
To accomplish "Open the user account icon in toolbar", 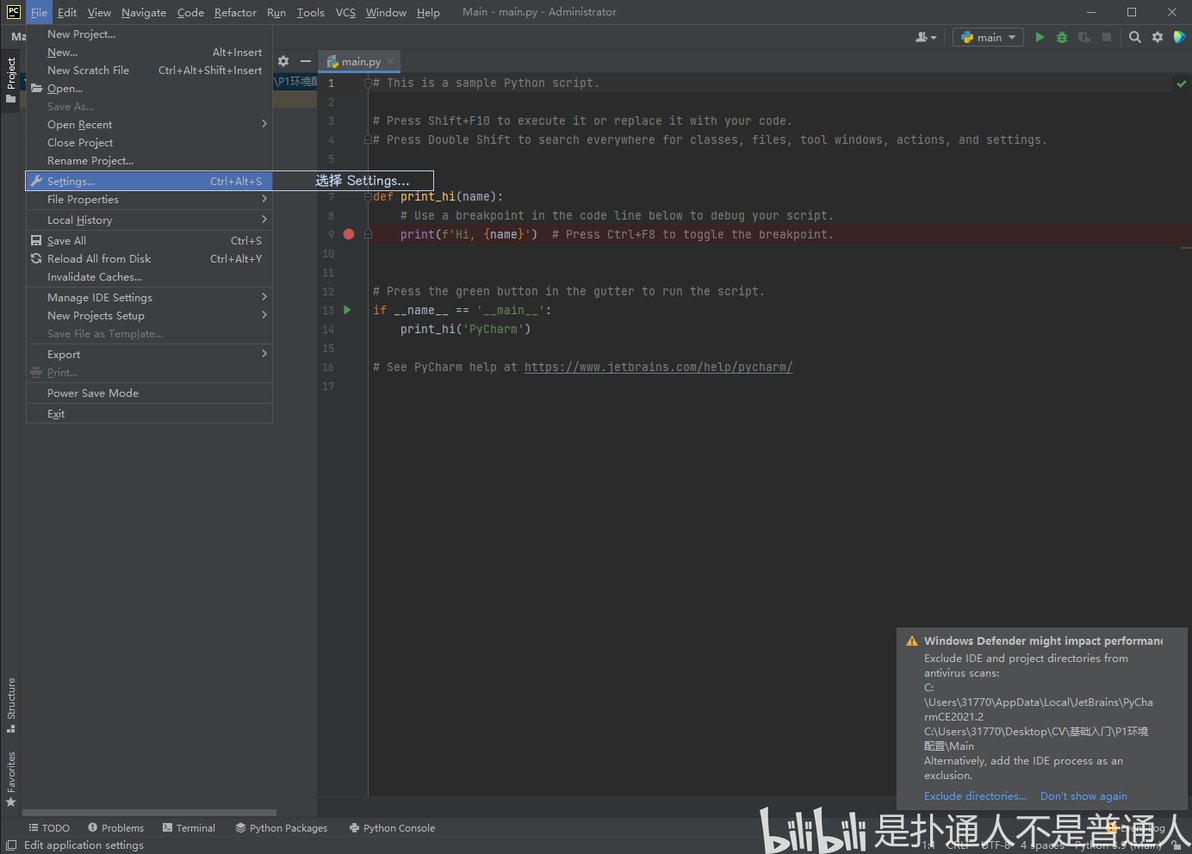I will point(925,37).
